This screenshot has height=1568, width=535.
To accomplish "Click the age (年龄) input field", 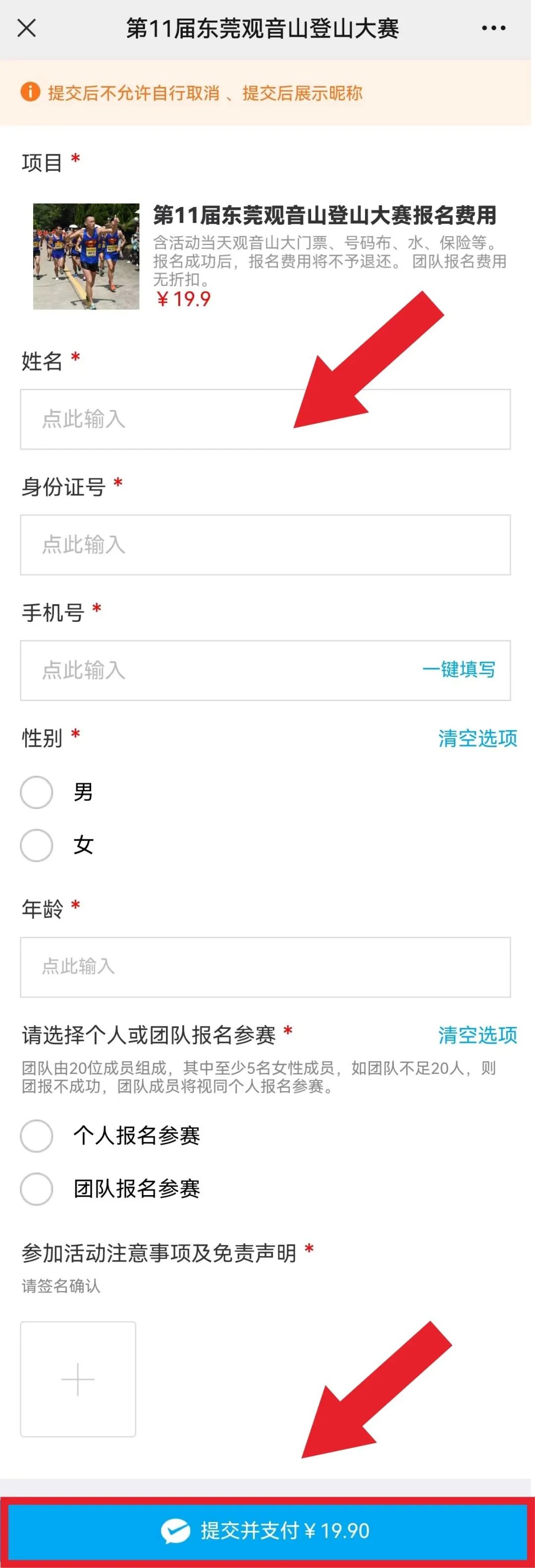I will tap(265, 967).
